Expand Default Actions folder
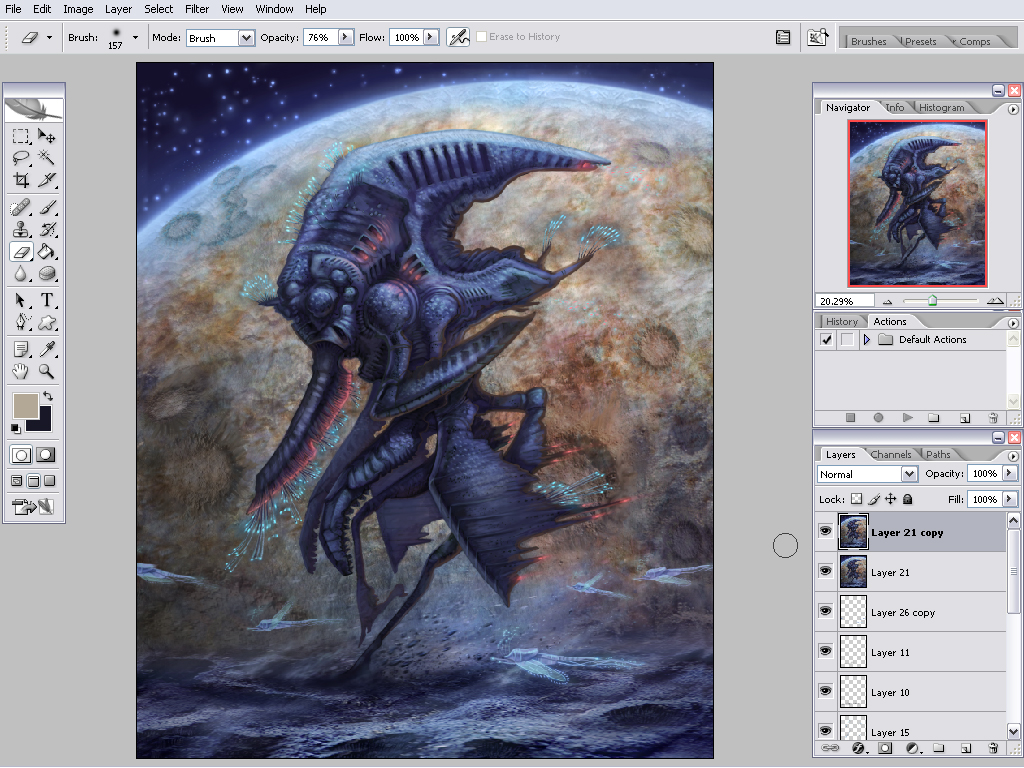This screenshot has height=768, width=1024. (x=867, y=340)
